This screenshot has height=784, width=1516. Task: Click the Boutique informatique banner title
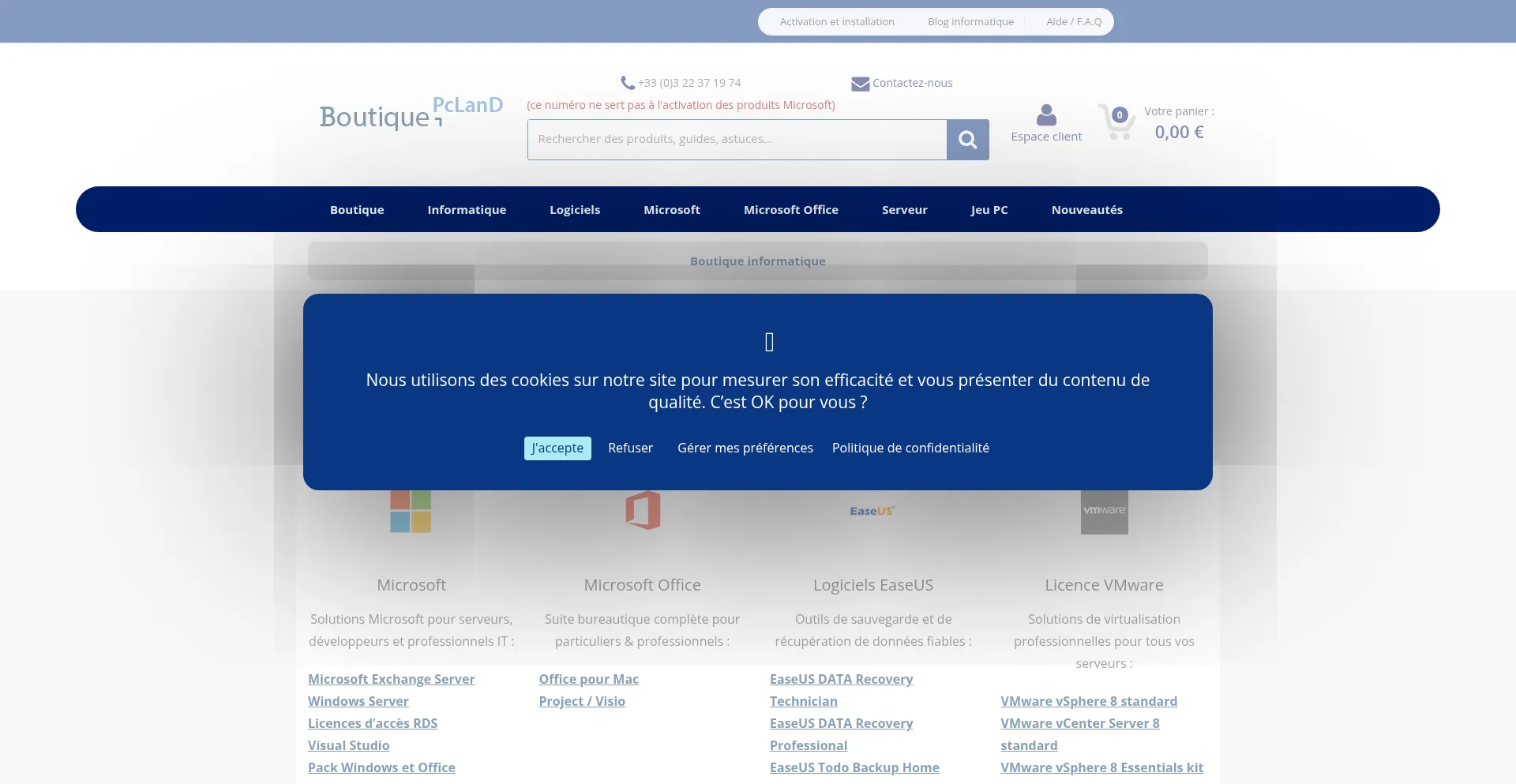click(x=758, y=261)
